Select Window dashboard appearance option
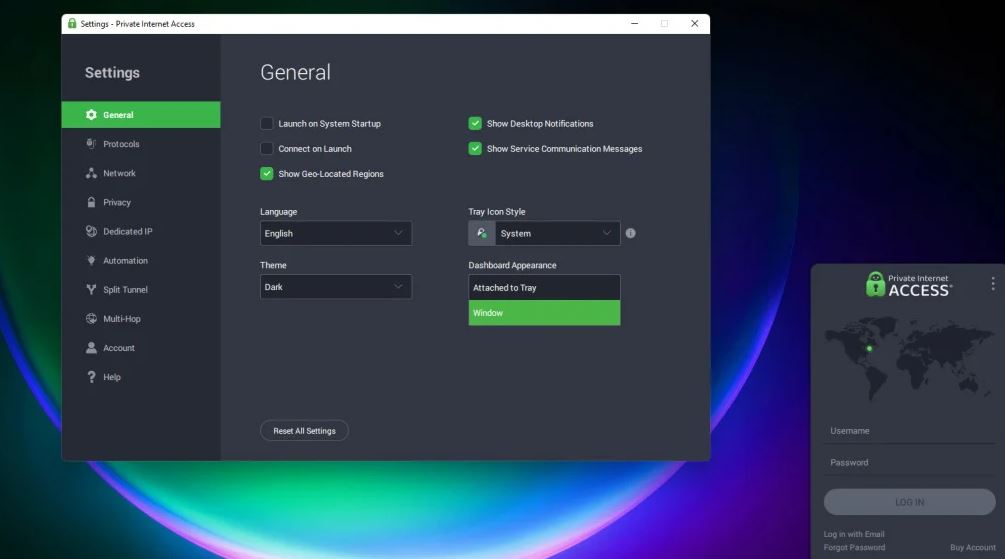1005x559 pixels. [x=544, y=313]
